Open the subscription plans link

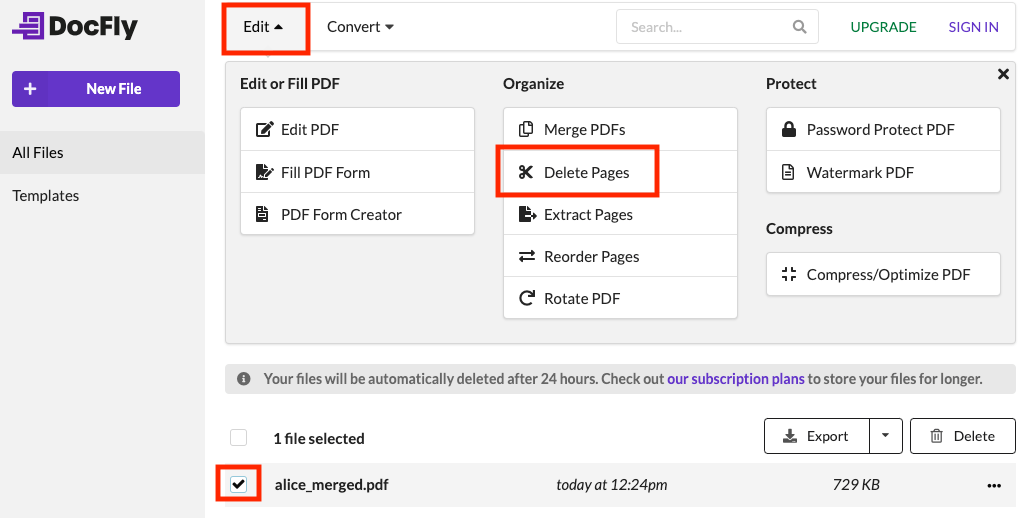[x=735, y=379]
